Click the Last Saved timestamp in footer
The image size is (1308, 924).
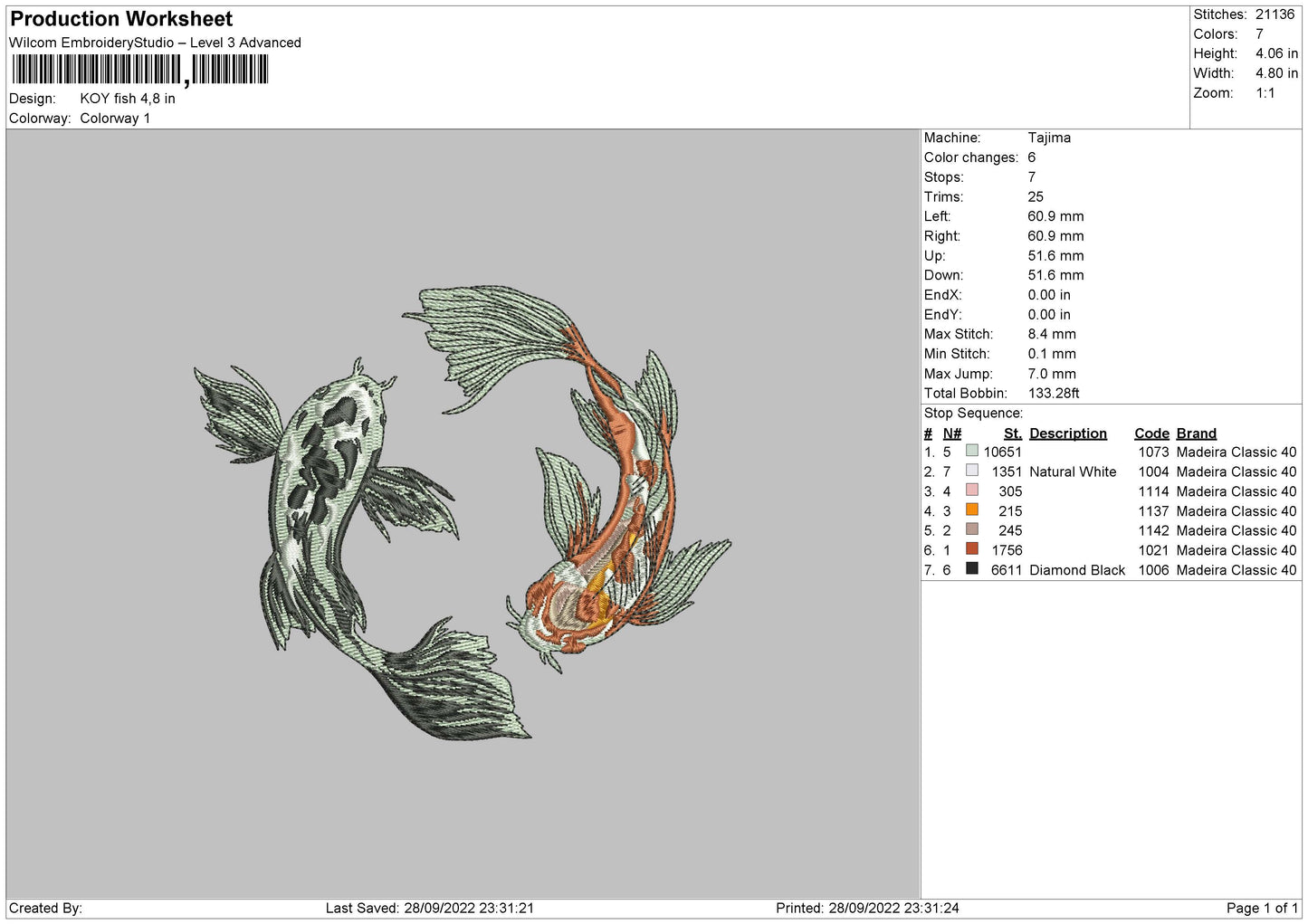point(429,908)
